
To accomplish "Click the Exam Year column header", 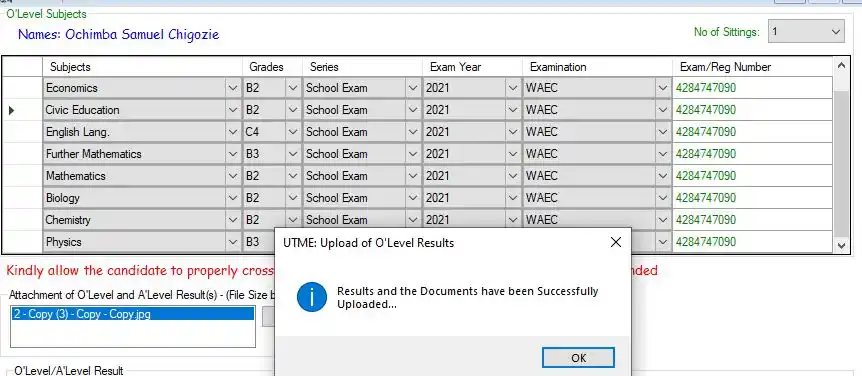I will (472, 67).
